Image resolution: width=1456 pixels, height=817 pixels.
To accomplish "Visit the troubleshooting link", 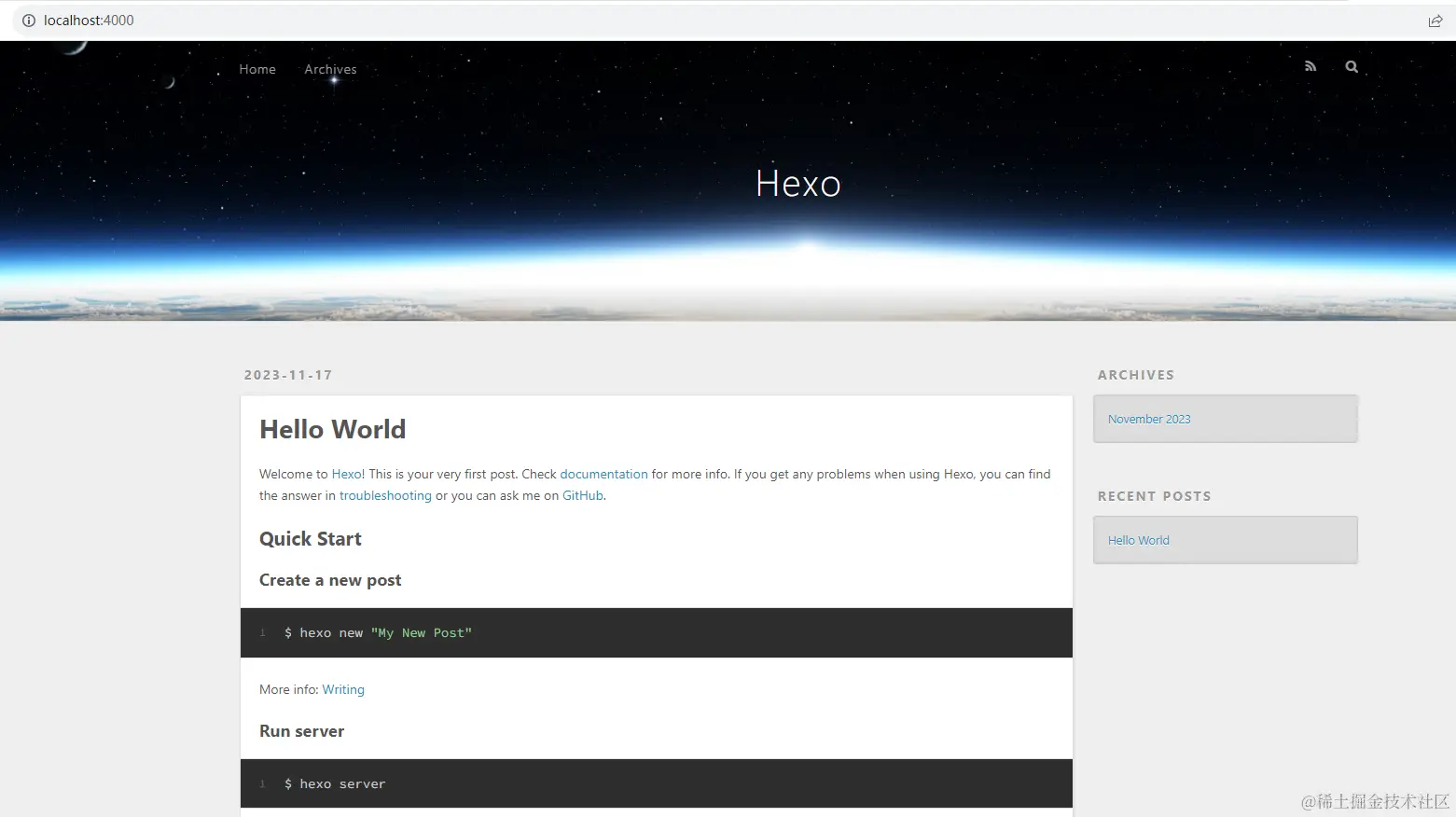I will [385, 495].
